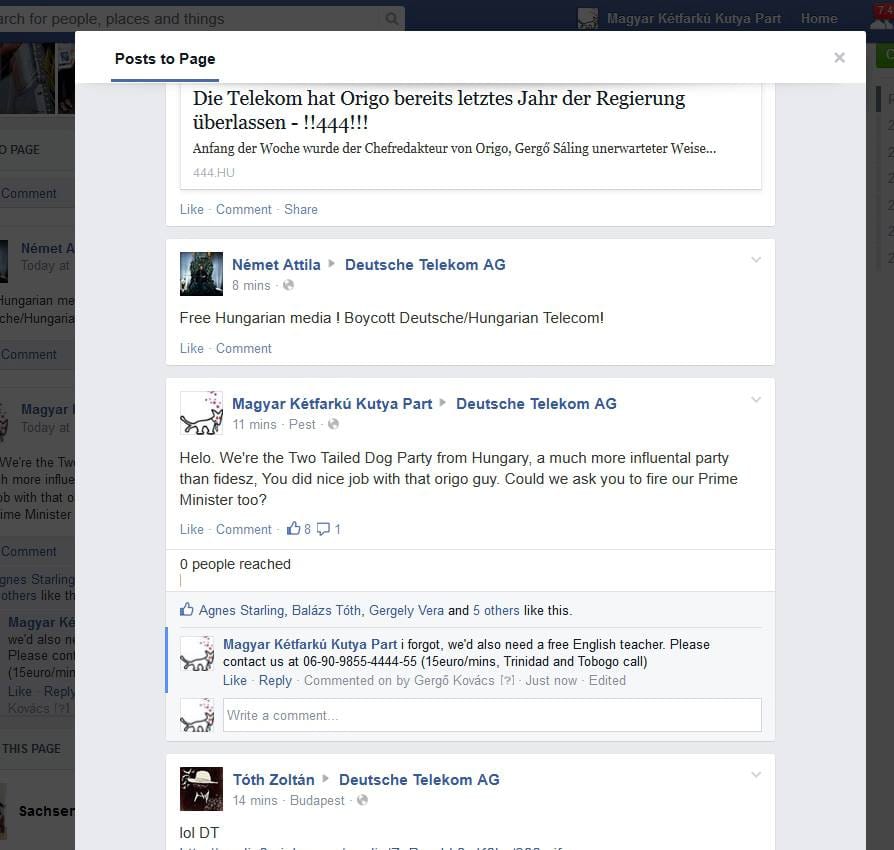
Task: Click the thumbs-up icon beside Agnes Starling
Action: coord(186,609)
